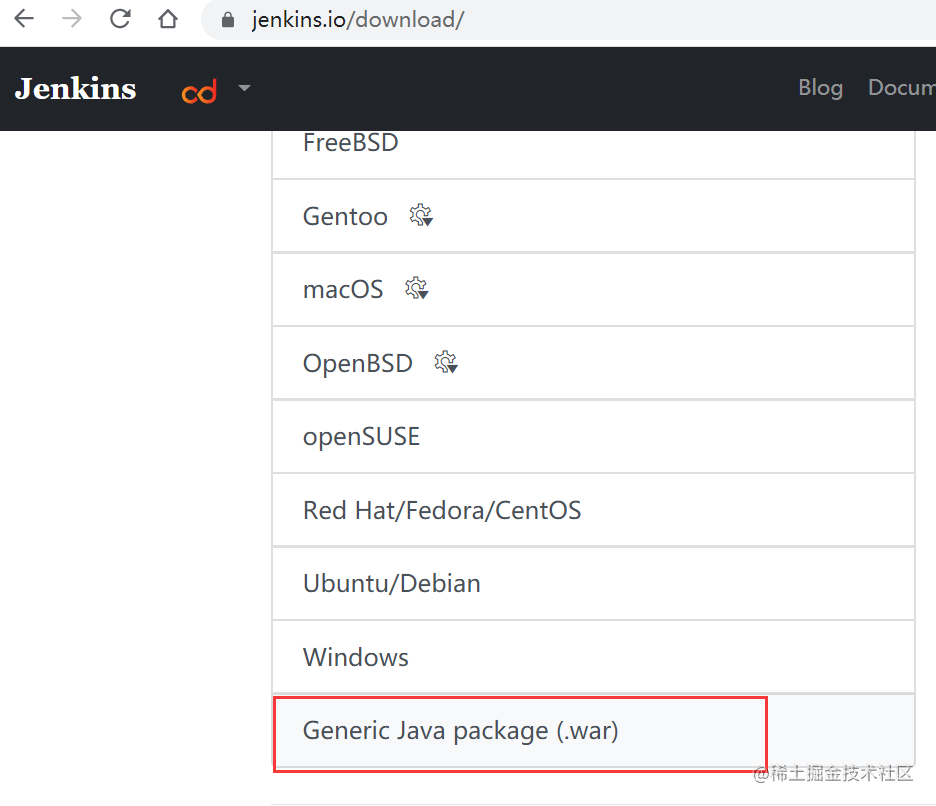
Task: Click the browser back arrow
Action: [23, 19]
